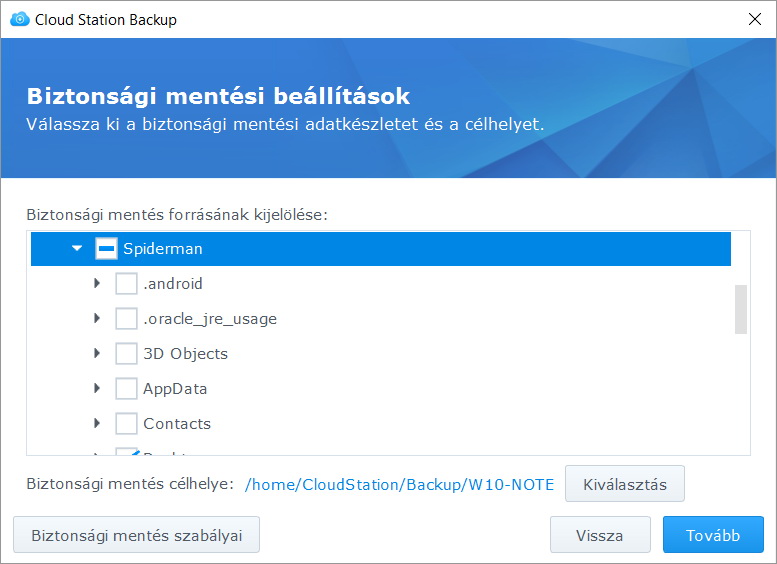The height and width of the screenshot is (564, 777).
Task: Click the Cloud Station Backup title bar icon
Action: (x=19, y=19)
